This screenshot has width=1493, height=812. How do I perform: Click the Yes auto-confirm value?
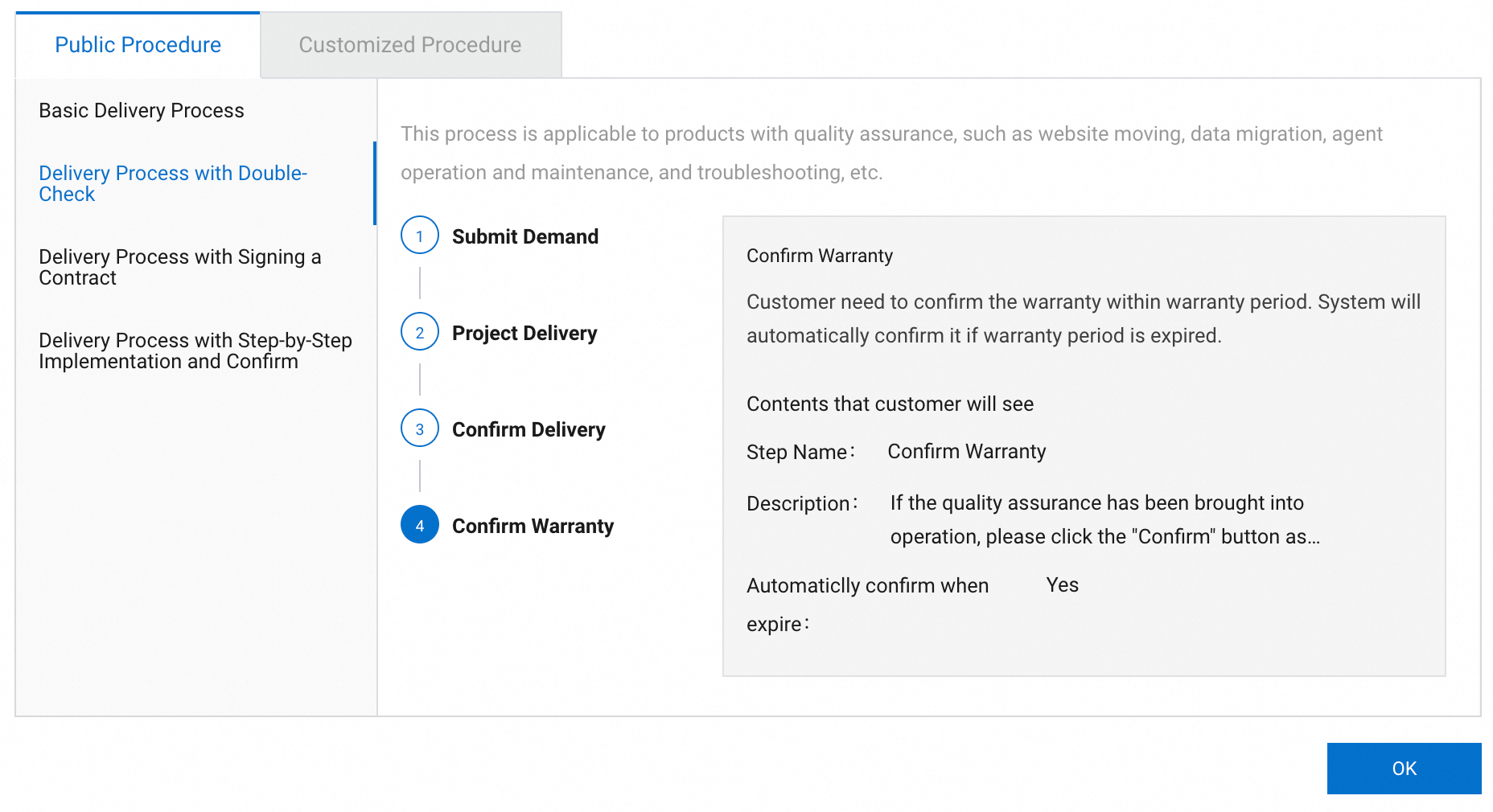1062,585
